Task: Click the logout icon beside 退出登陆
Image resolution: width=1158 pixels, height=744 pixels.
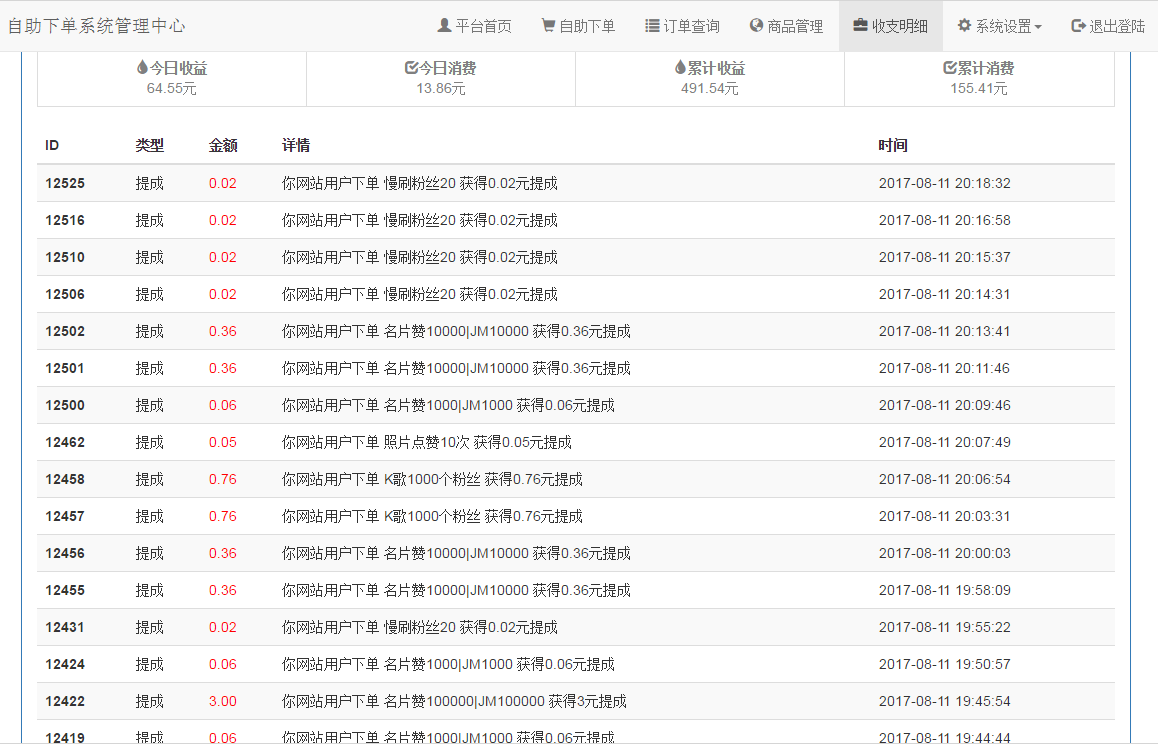Action: [1078, 26]
